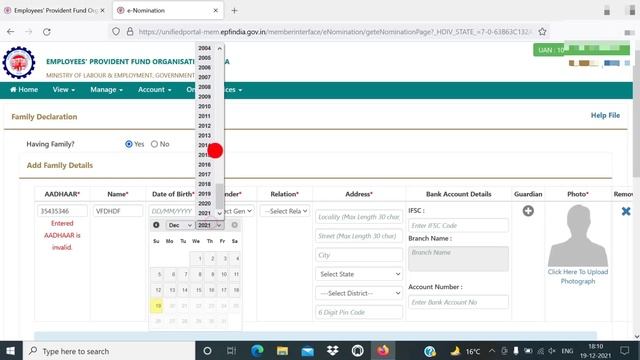Click the site security lock icon
The width and height of the screenshot is (640, 360).
click(130, 31)
